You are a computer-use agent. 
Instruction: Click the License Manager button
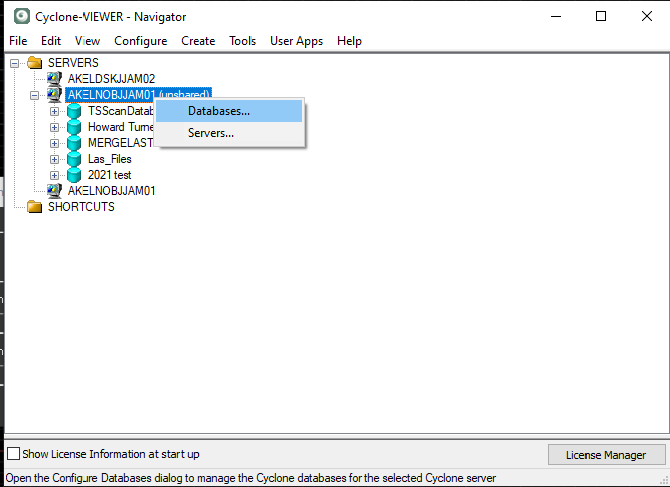click(605, 455)
